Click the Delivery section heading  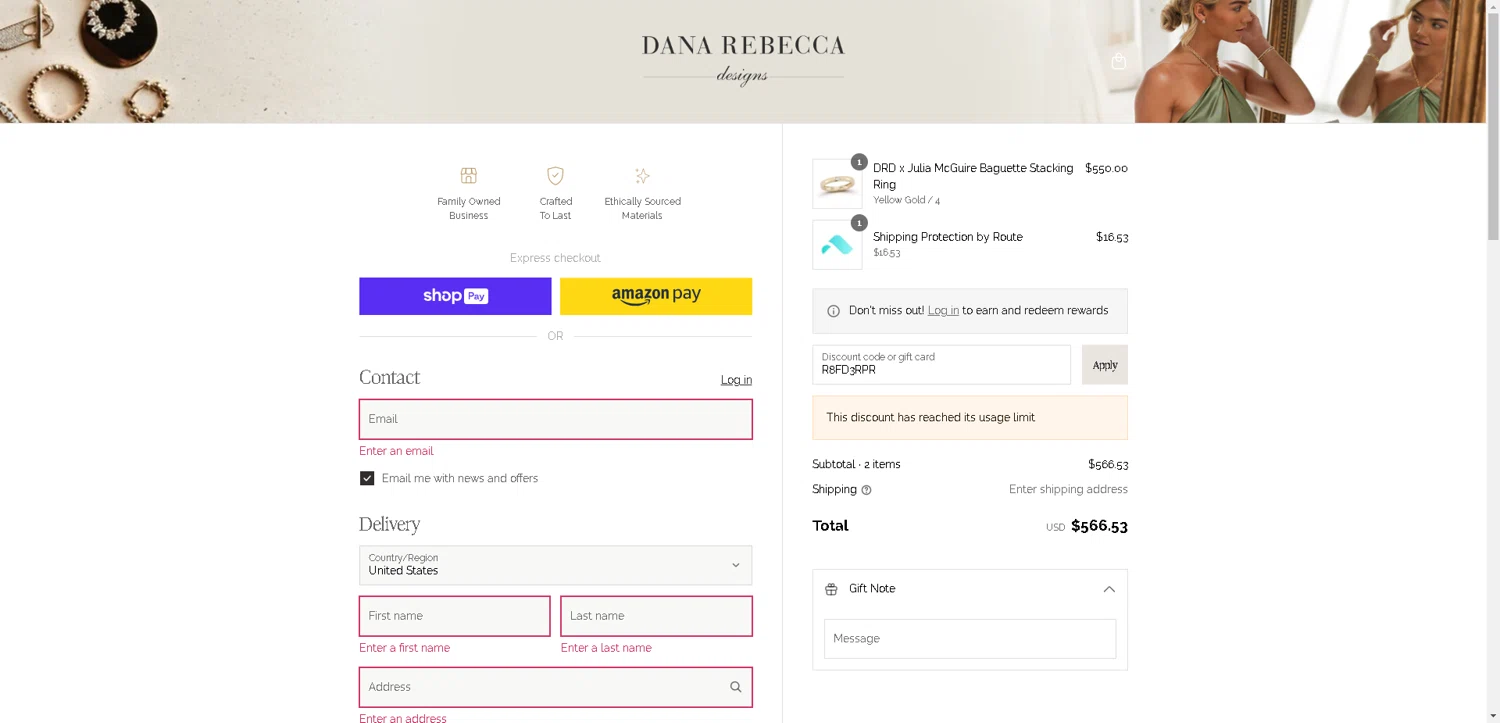tap(389, 524)
